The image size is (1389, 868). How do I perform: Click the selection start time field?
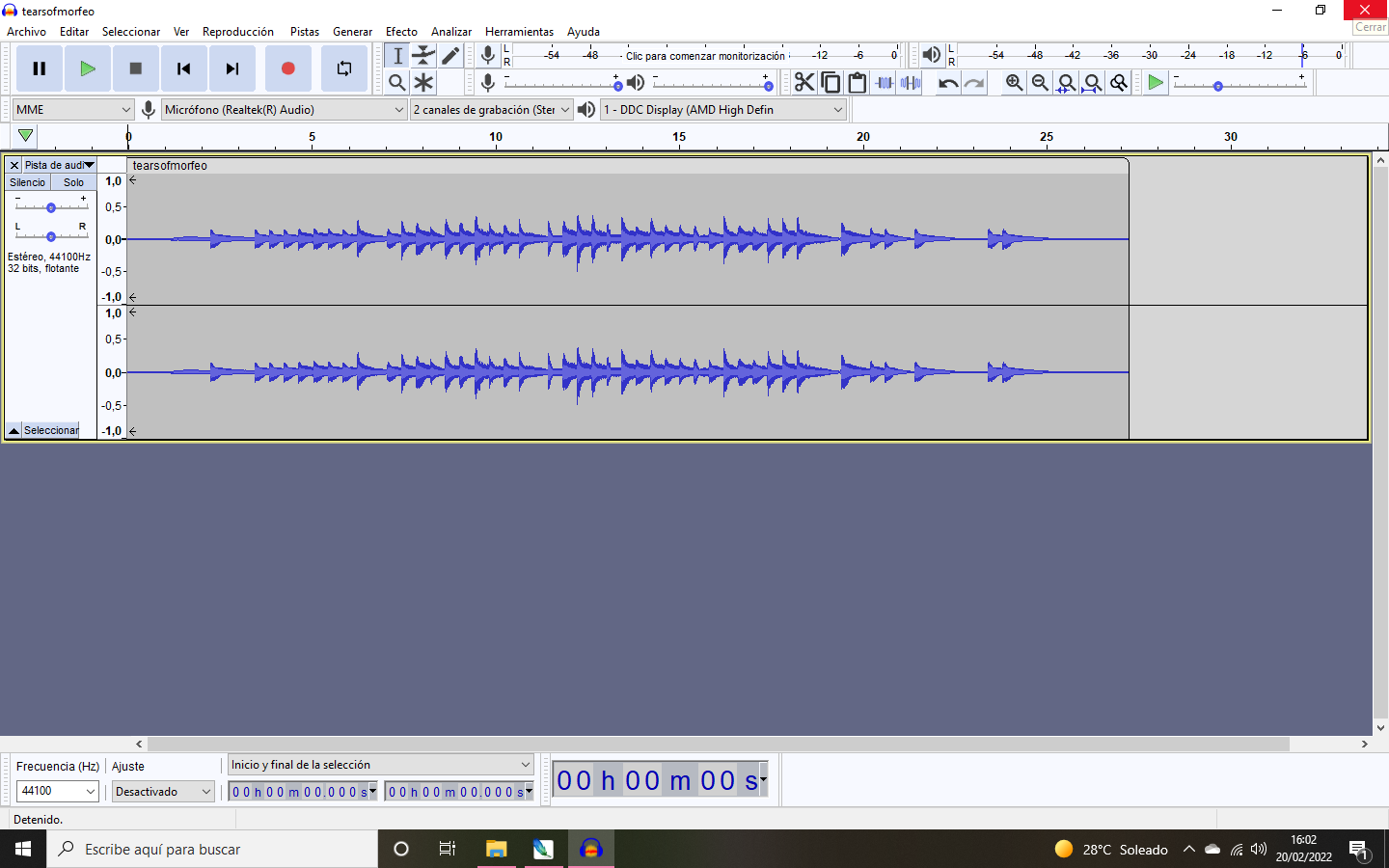302,792
